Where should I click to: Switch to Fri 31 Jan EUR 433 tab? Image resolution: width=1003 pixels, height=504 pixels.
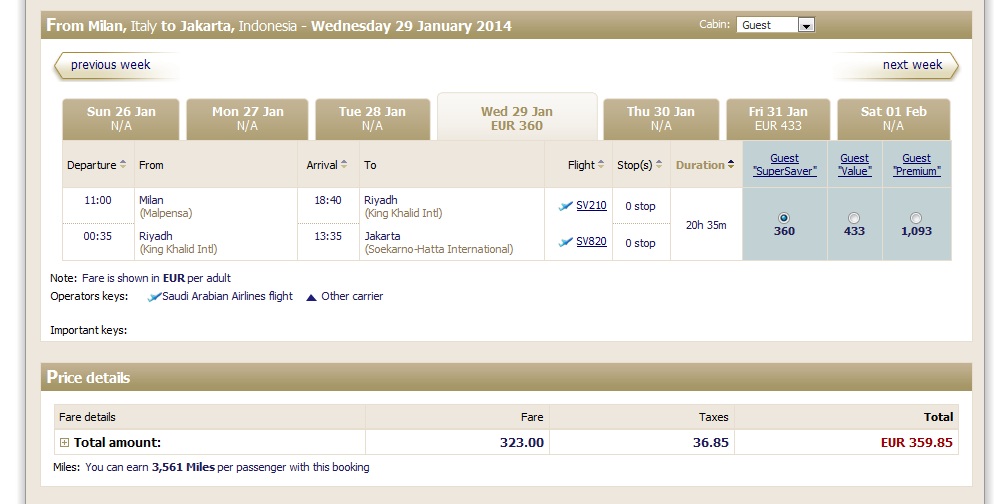(x=778, y=119)
